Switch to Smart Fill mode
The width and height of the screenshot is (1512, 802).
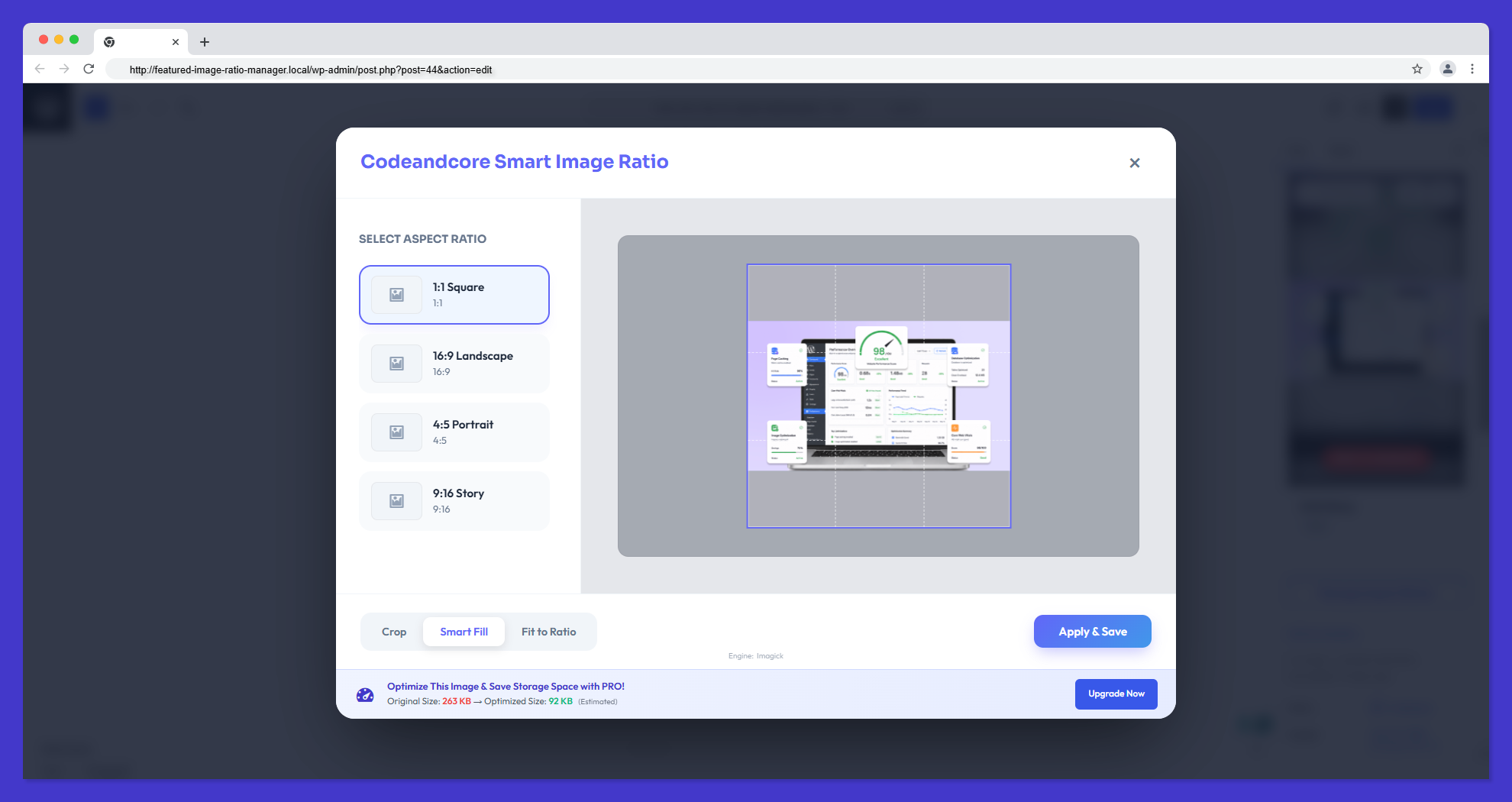pos(464,632)
